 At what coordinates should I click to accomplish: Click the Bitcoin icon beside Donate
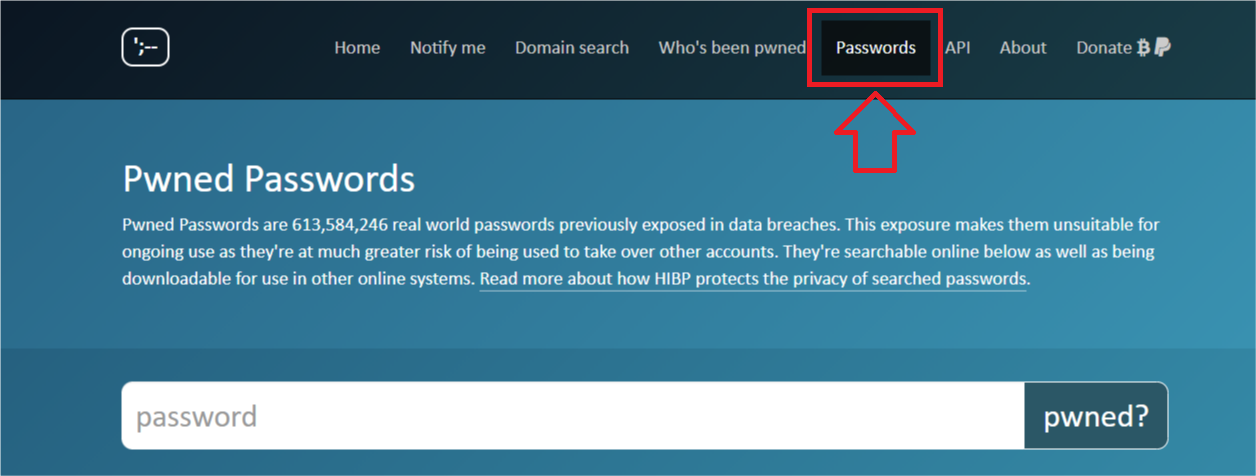(1144, 48)
